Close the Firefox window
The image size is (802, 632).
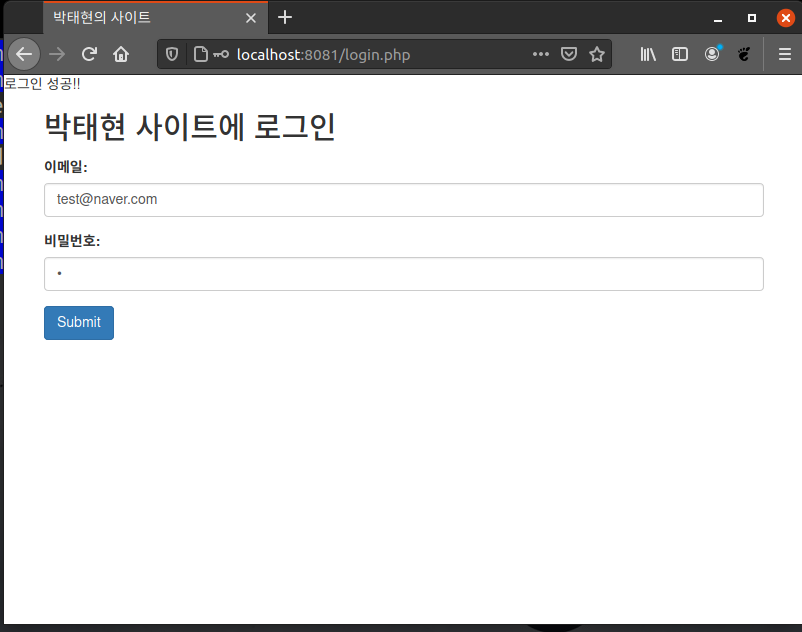(x=786, y=18)
